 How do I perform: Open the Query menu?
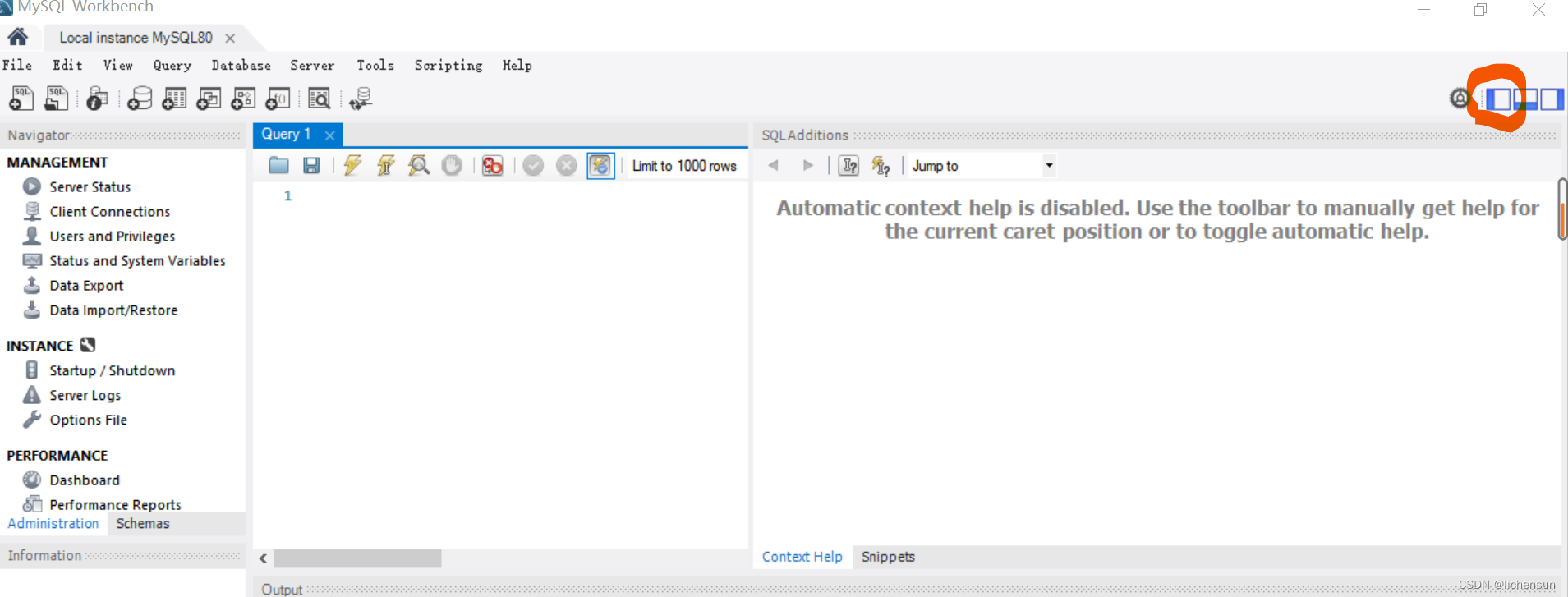tap(172, 65)
